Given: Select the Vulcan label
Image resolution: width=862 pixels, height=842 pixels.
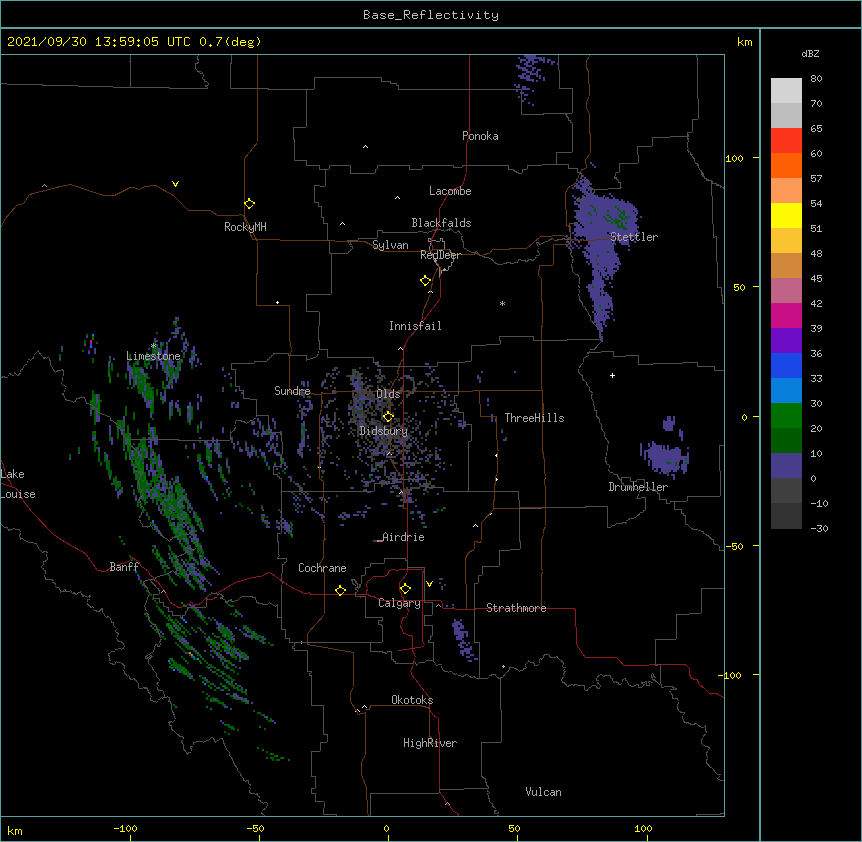Looking at the screenshot, I should (543, 792).
